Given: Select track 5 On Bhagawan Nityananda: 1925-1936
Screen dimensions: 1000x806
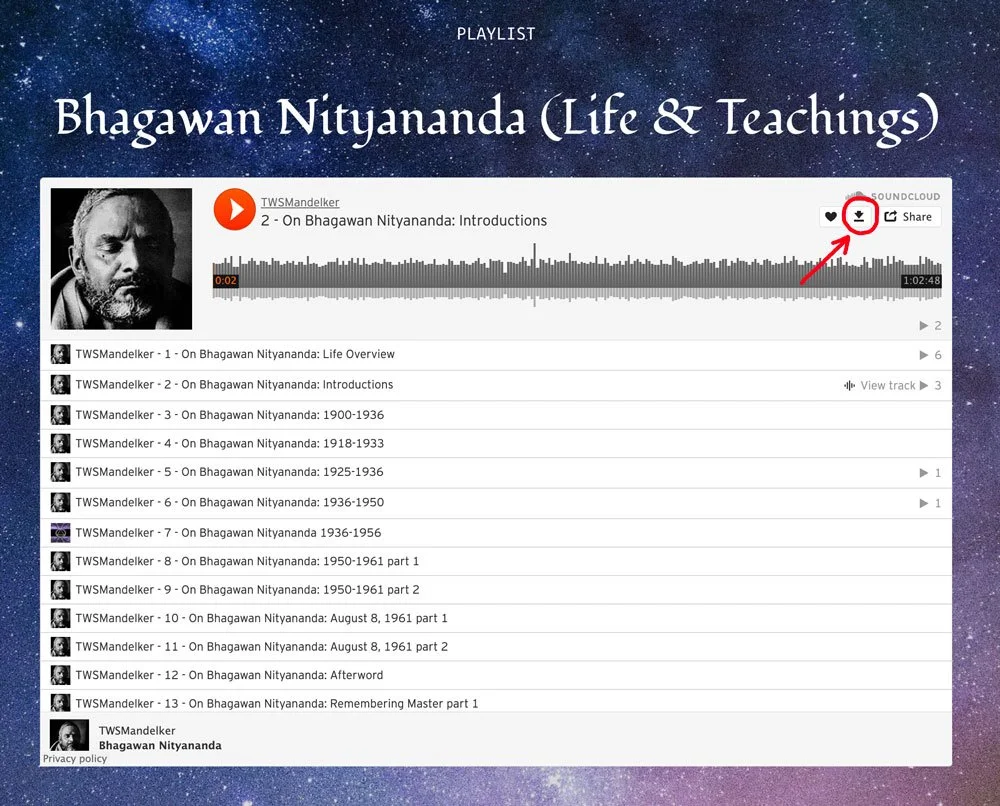Looking at the screenshot, I should click(496, 473).
